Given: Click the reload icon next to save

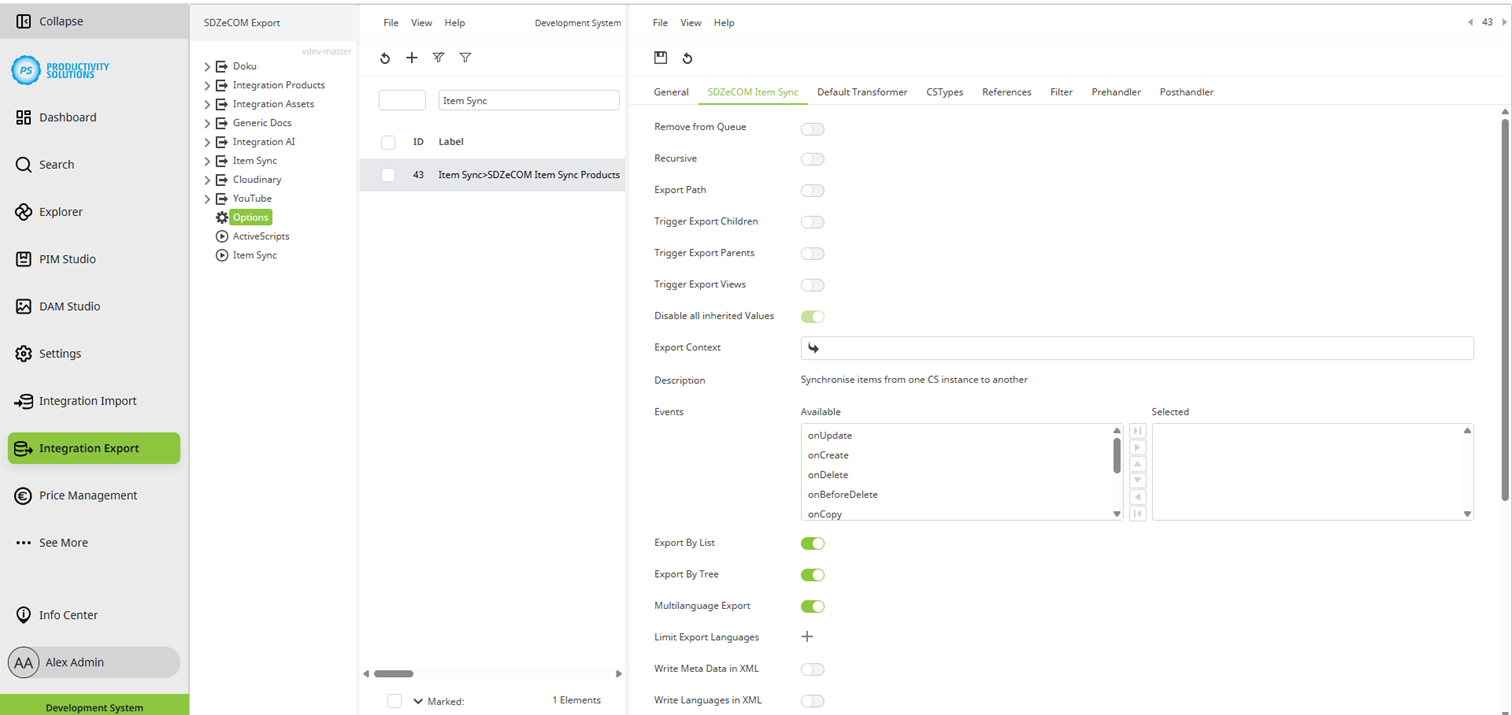Looking at the screenshot, I should coord(687,58).
